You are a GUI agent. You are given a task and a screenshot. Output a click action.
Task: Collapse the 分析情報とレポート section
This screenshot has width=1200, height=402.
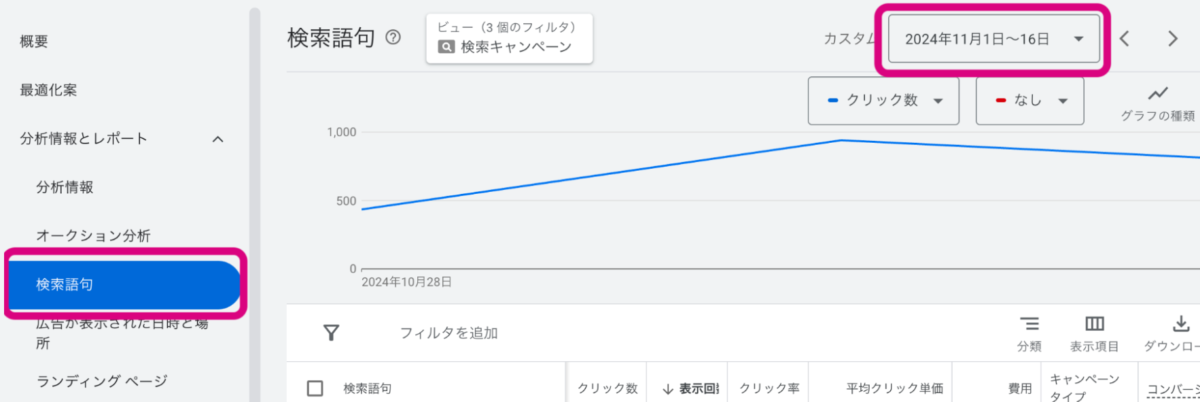click(218, 139)
